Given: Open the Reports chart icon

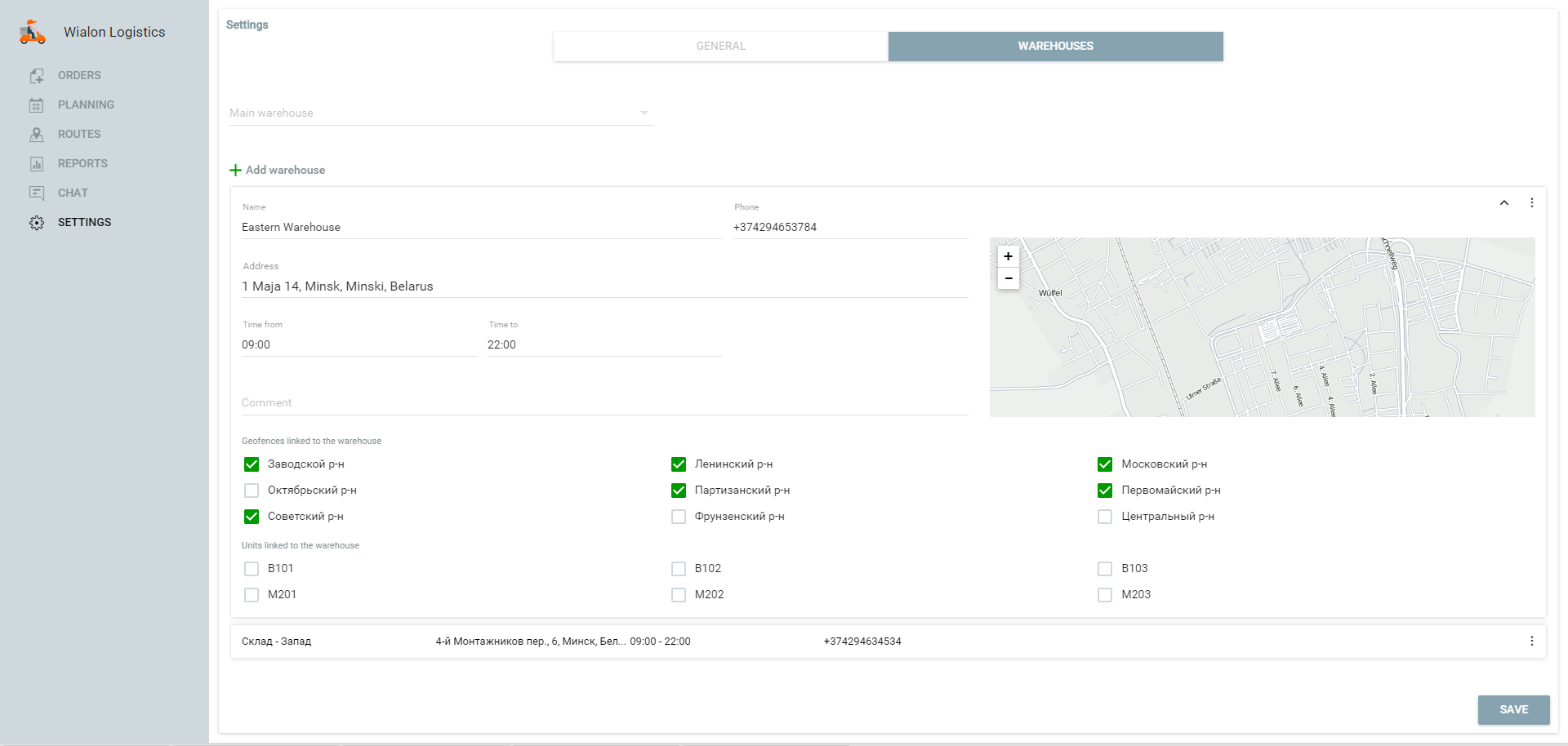Looking at the screenshot, I should (x=37, y=164).
